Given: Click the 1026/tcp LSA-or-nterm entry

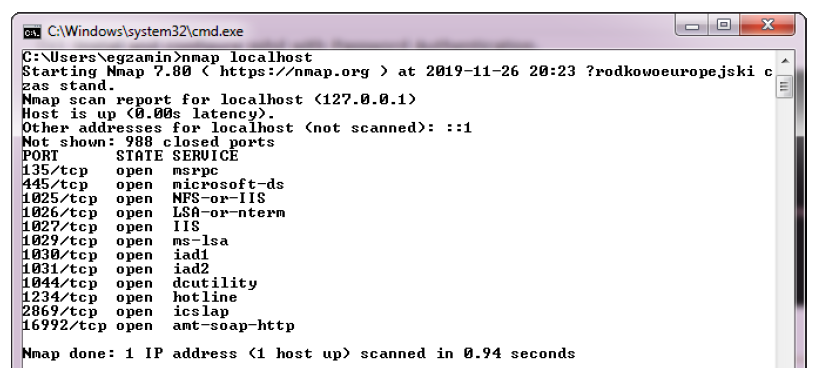Looking at the screenshot, I should pos(154,213).
